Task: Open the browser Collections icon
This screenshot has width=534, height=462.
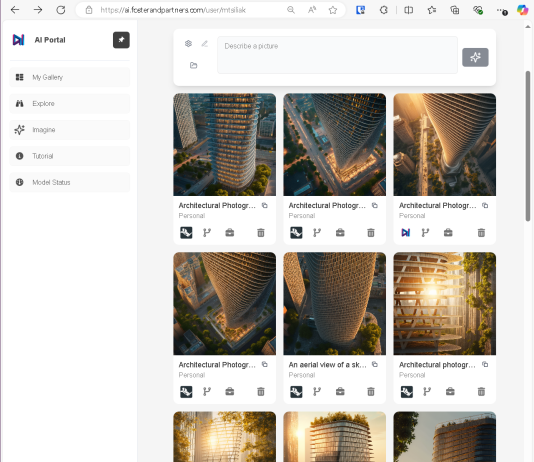Action: tap(455, 10)
